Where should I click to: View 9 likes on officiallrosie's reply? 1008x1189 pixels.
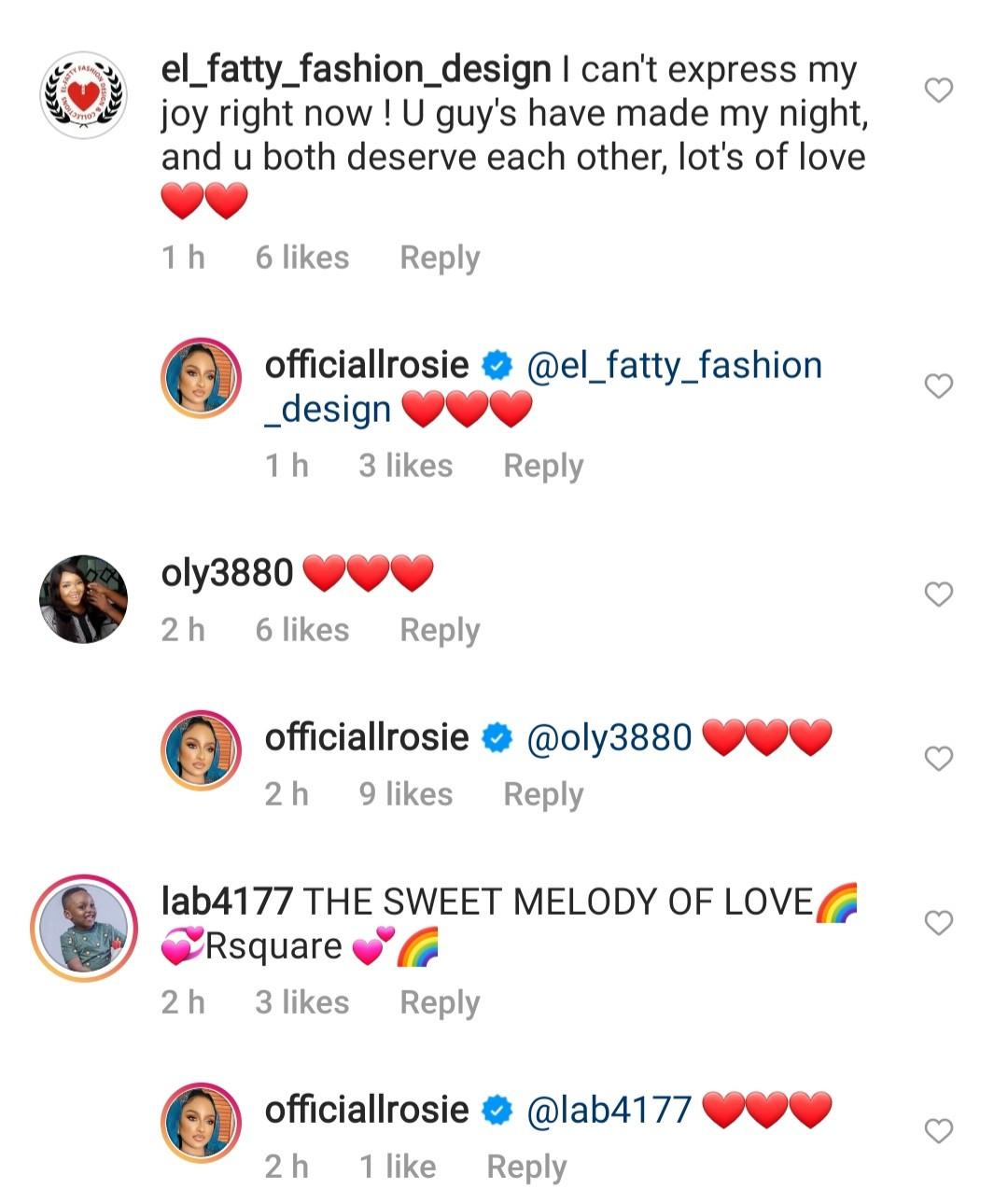[x=406, y=794]
